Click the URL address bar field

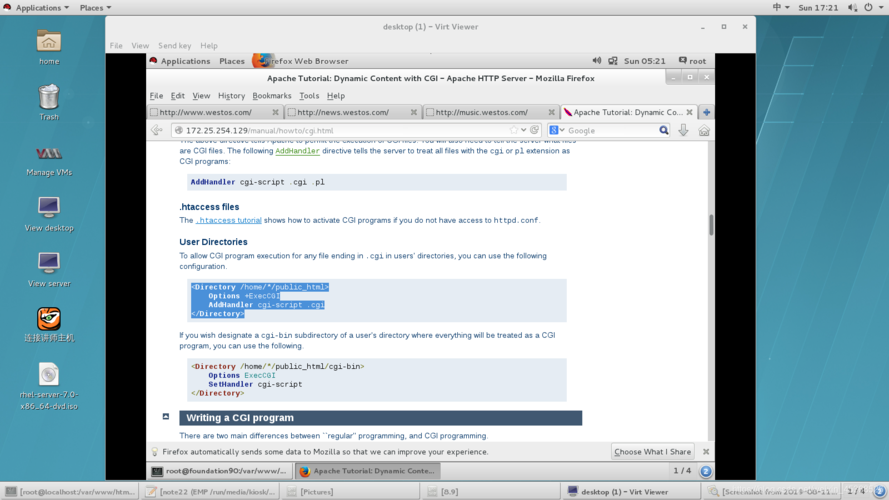click(340, 130)
